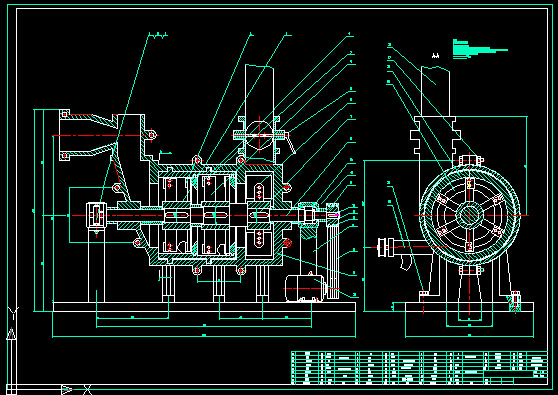Click the section view label above the right view

point(435,56)
